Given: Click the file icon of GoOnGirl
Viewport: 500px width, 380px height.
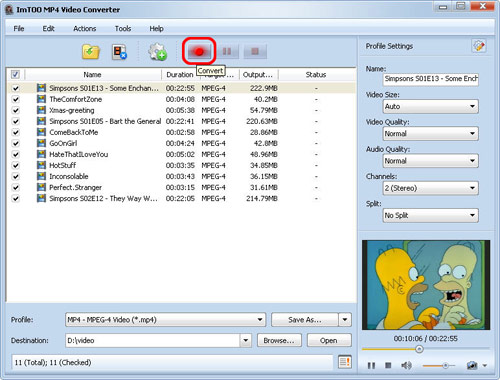Looking at the screenshot, I should (41, 143).
